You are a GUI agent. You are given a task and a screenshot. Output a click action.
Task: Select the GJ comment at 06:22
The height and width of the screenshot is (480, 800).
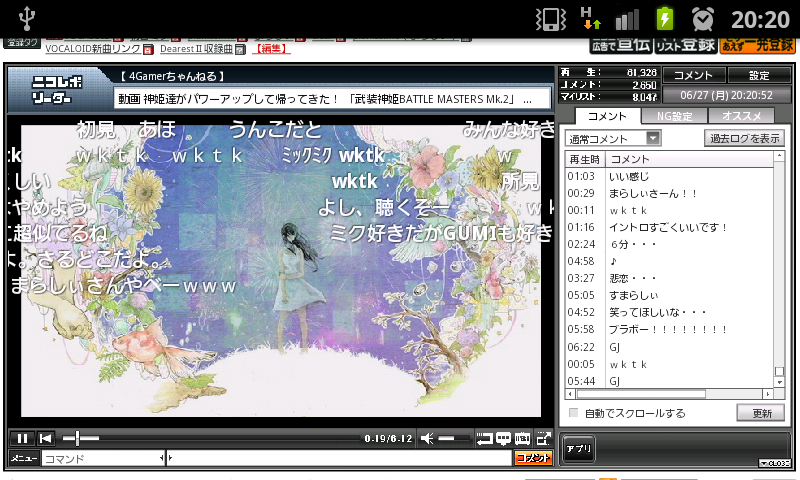point(669,347)
